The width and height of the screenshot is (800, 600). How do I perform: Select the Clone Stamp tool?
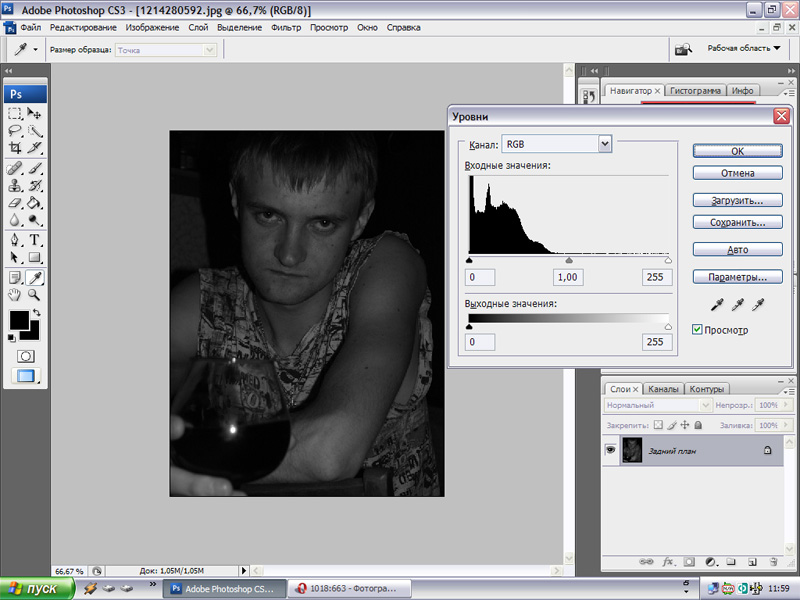15,185
